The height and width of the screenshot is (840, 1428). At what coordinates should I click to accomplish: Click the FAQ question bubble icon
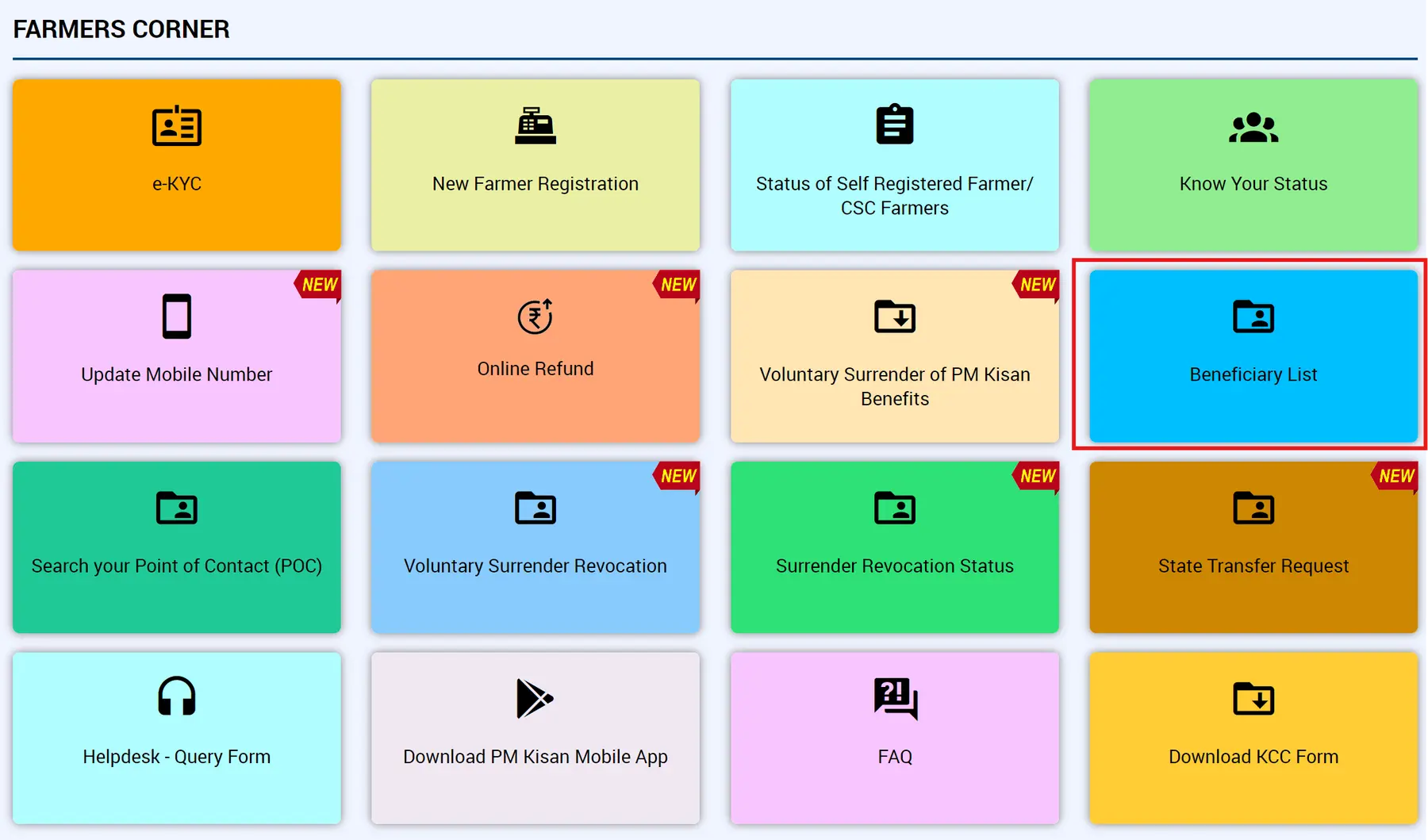[895, 698]
